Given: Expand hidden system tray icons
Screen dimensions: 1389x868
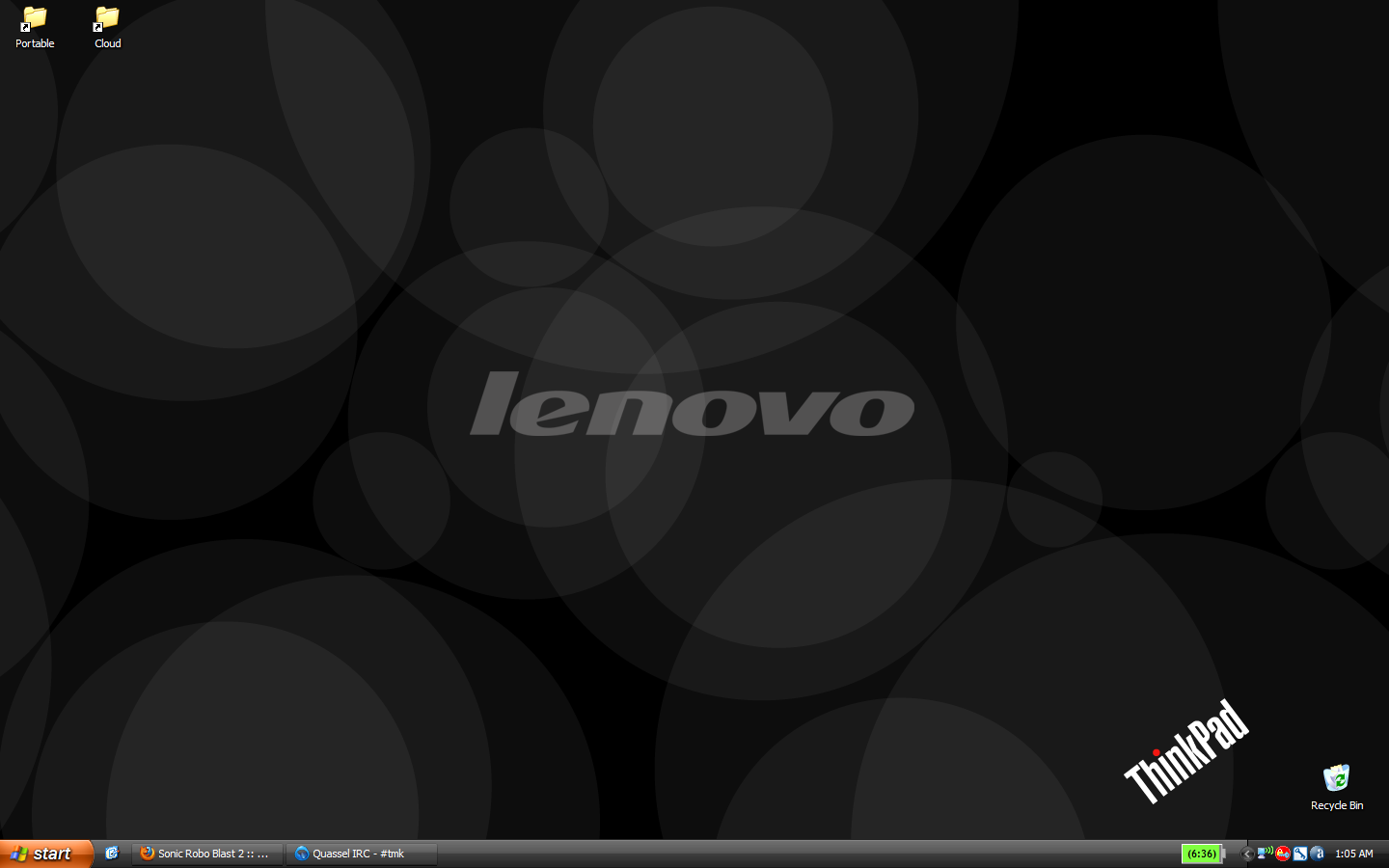Looking at the screenshot, I should click(1247, 854).
